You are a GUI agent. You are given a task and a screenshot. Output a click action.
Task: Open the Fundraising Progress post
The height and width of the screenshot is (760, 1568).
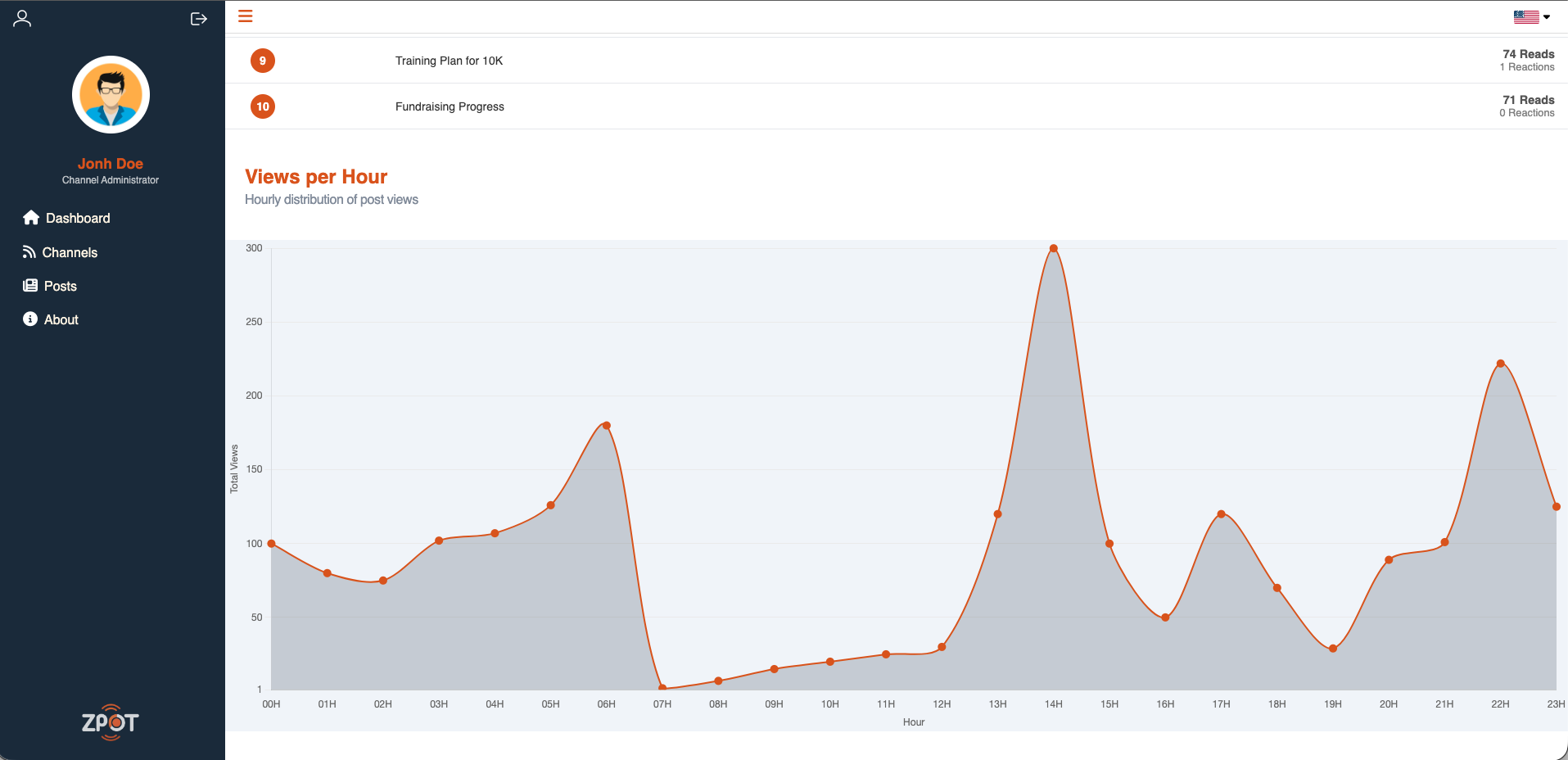click(x=450, y=106)
